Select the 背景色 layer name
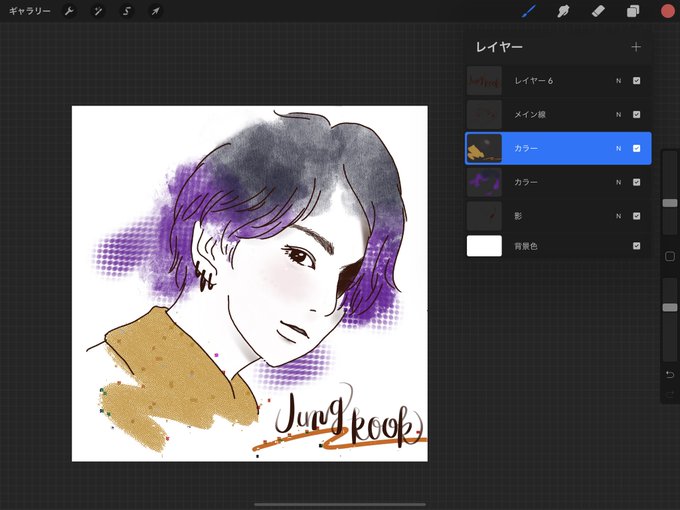 pyautogui.click(x=526, y=246)
